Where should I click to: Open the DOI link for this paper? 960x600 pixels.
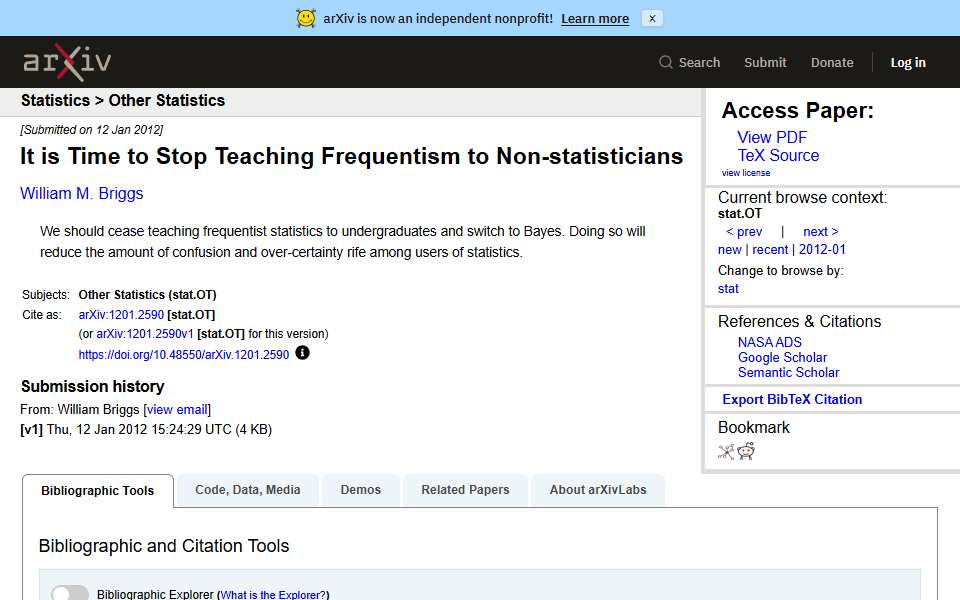coord(184,354)
